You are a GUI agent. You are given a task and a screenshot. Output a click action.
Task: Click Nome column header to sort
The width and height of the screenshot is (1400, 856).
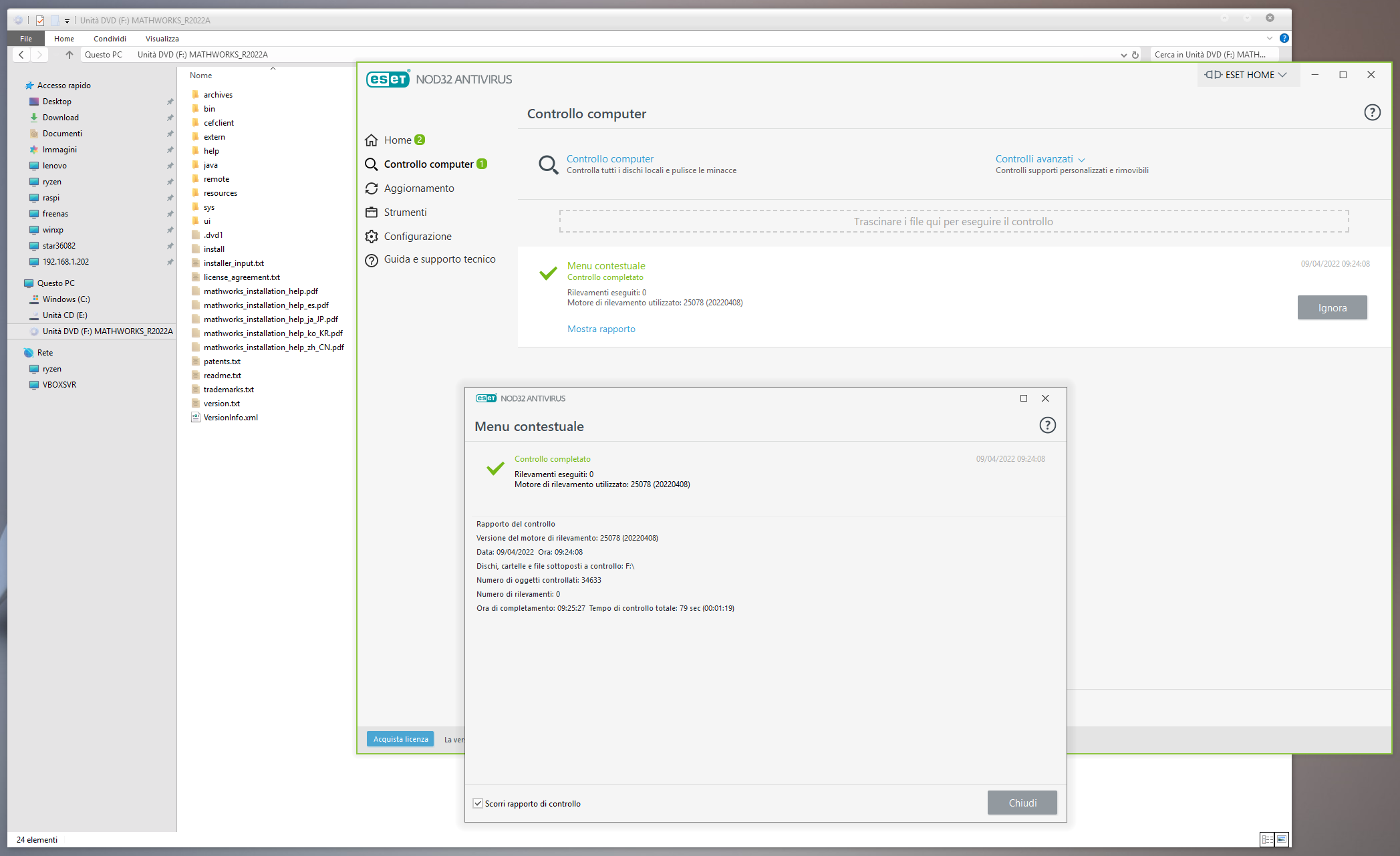200,76
